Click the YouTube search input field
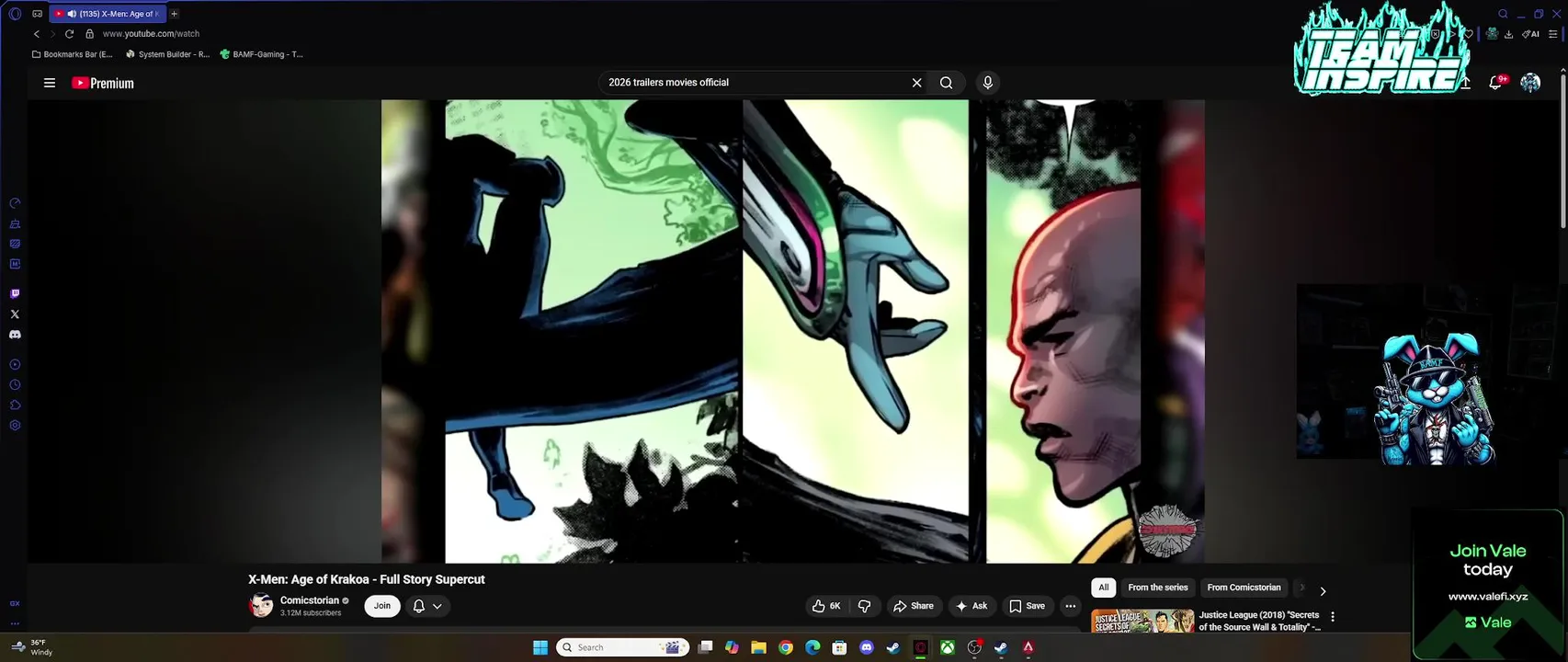Screen dimensions: 1568x662 click(754, 83)
